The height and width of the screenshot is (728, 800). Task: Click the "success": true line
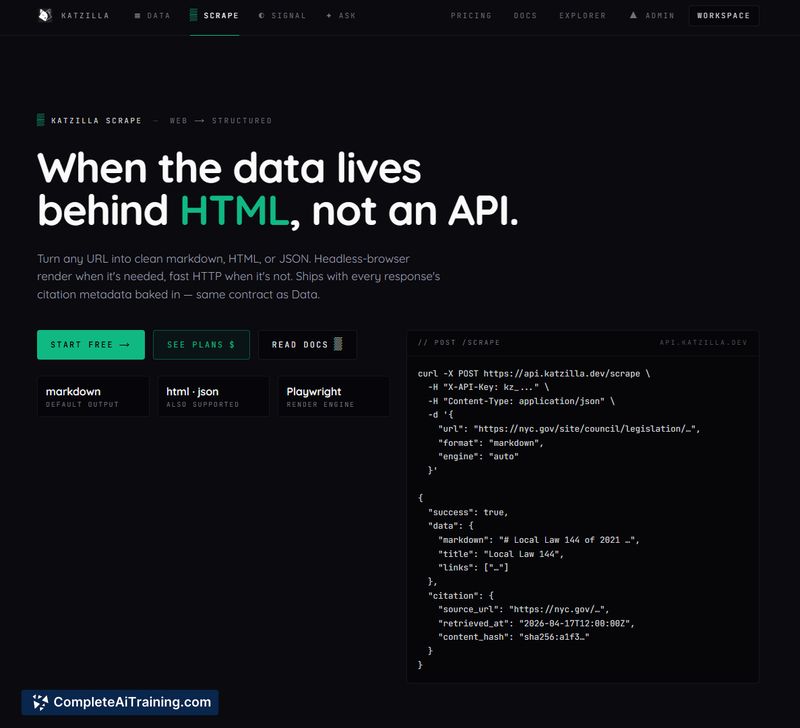(468, 512)
